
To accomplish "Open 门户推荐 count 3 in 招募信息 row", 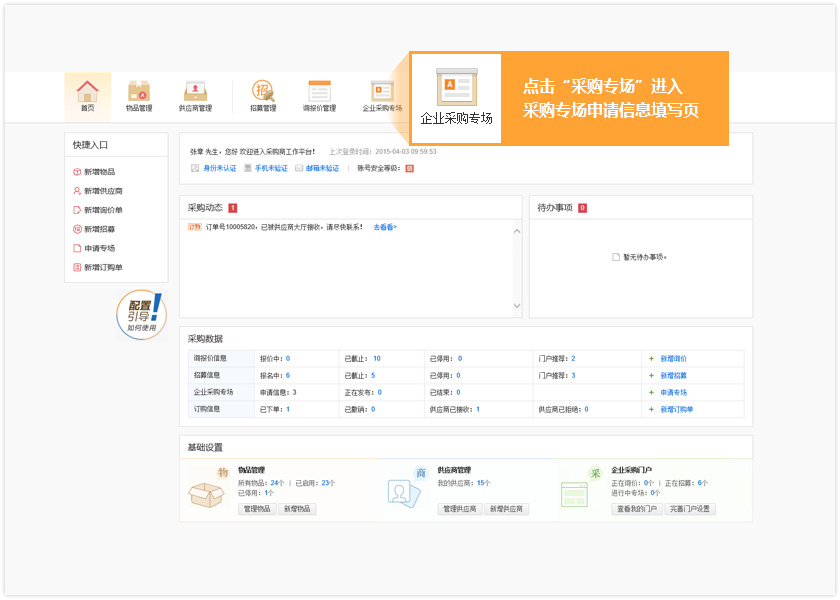I will [x=573, y=376].
